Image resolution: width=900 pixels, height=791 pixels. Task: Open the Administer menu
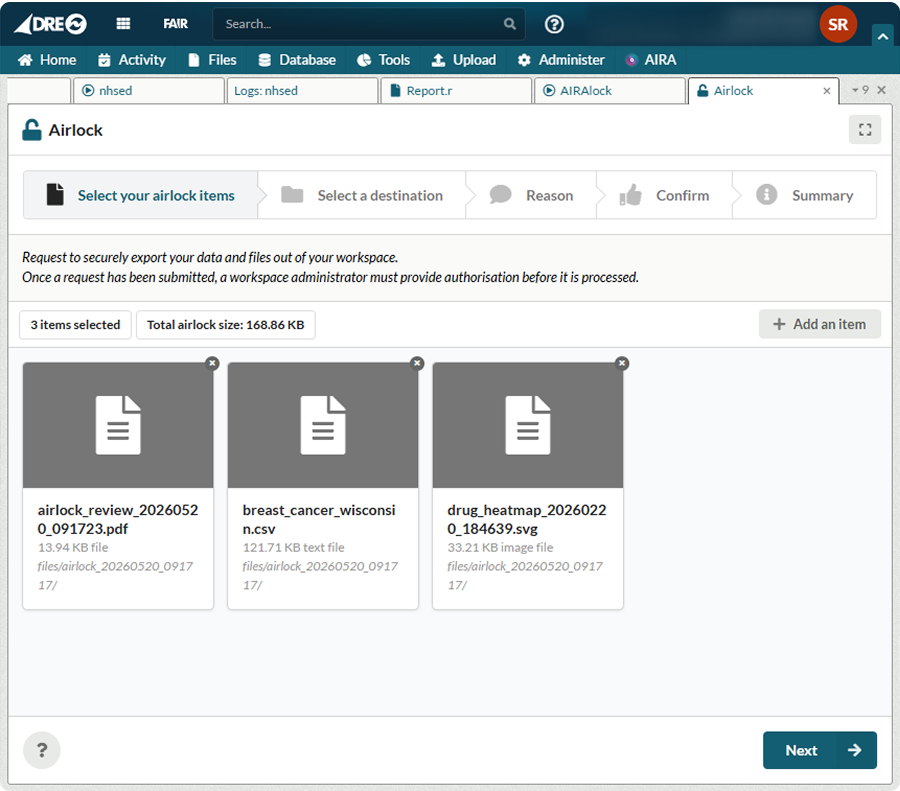click(x=561, y=60)
